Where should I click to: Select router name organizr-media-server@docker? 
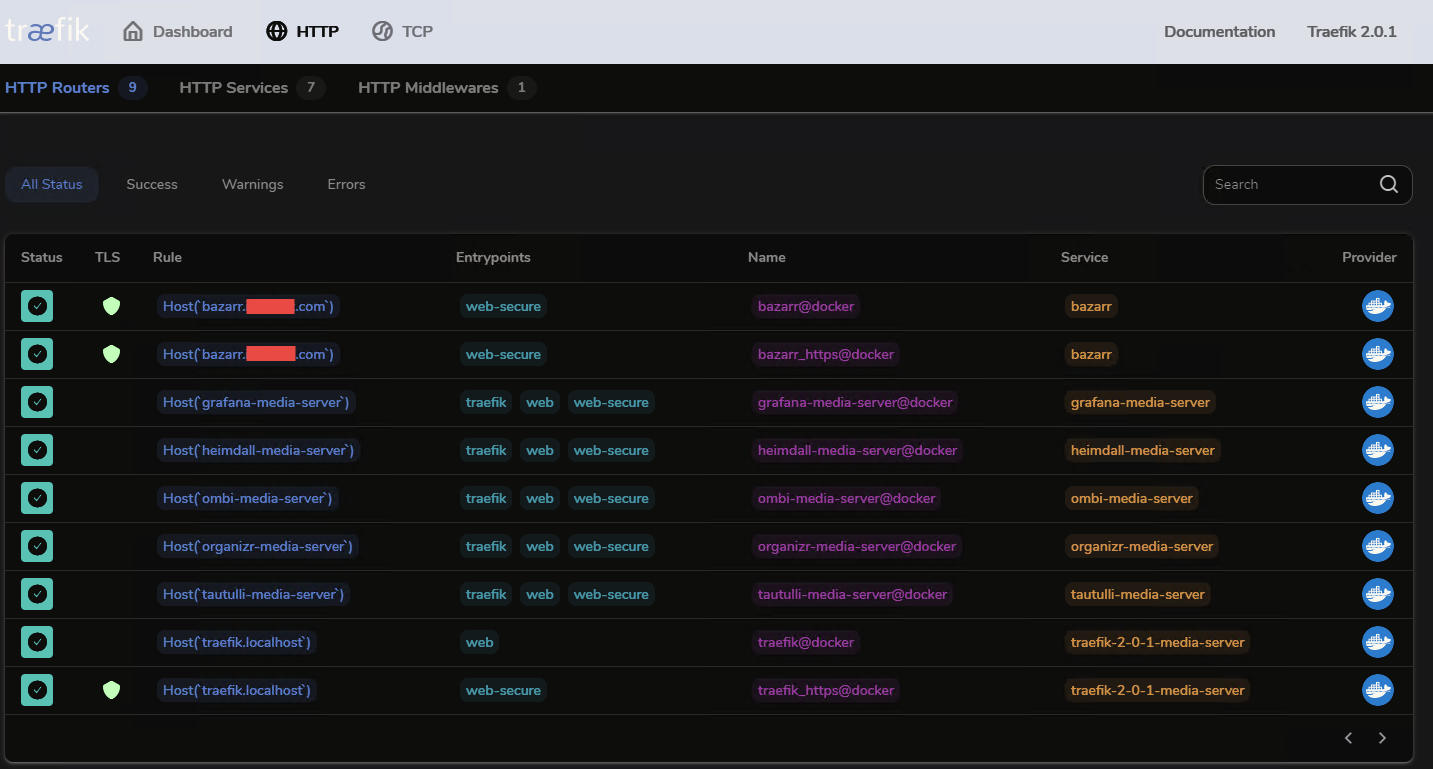[857, 546]
